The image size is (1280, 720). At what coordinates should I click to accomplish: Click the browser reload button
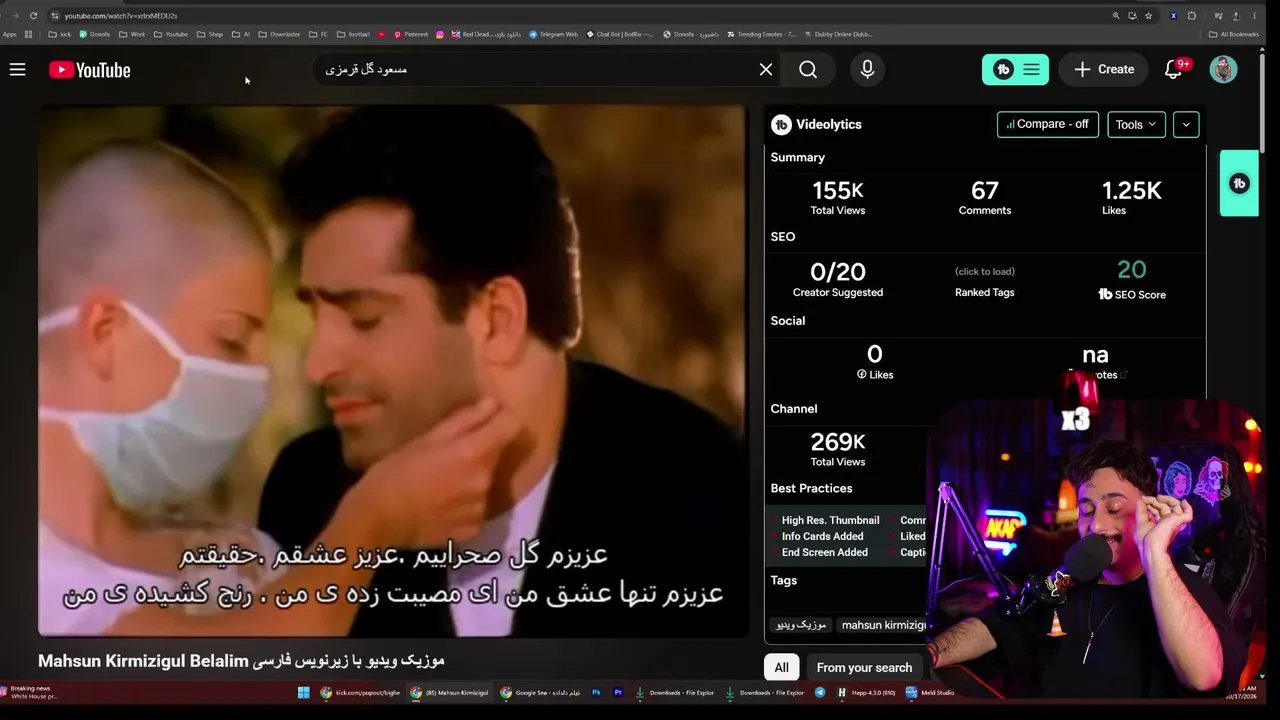coord(33,15)
